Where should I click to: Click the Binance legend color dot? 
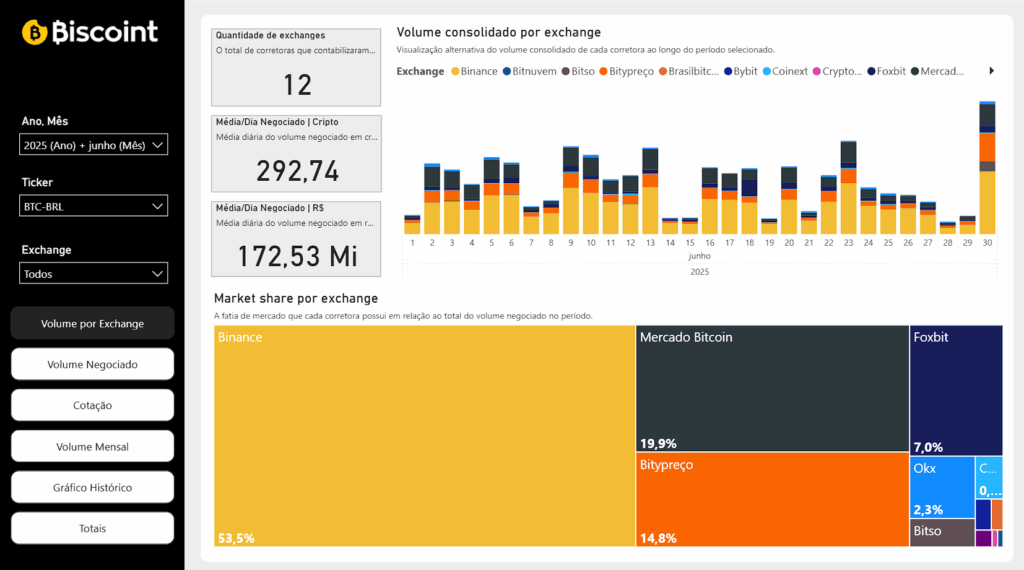[455, 71]
